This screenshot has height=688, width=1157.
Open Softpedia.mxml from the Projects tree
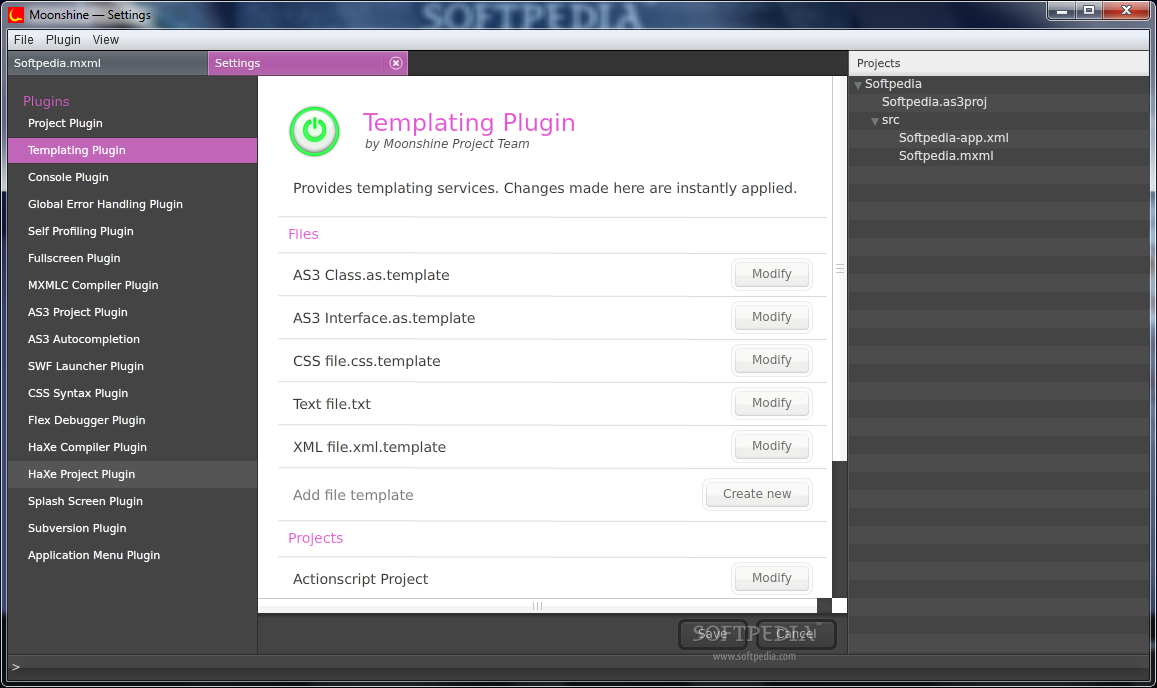pyautogui.click(x=946, y=156)
